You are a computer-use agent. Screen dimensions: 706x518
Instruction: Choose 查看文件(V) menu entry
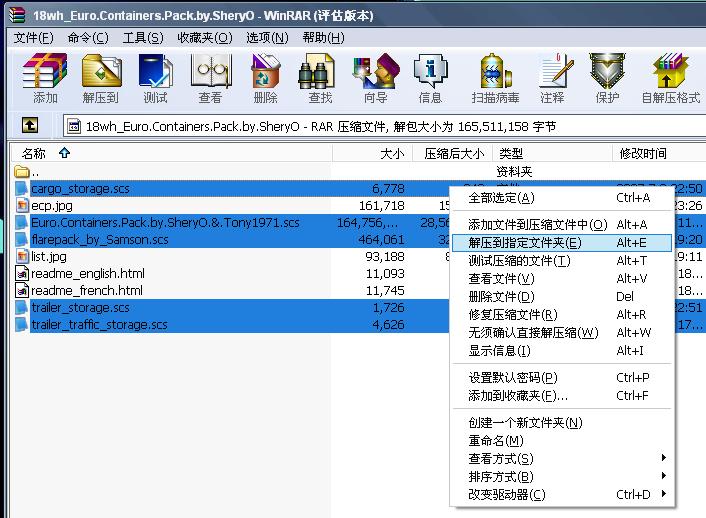[x=562, y=278]
